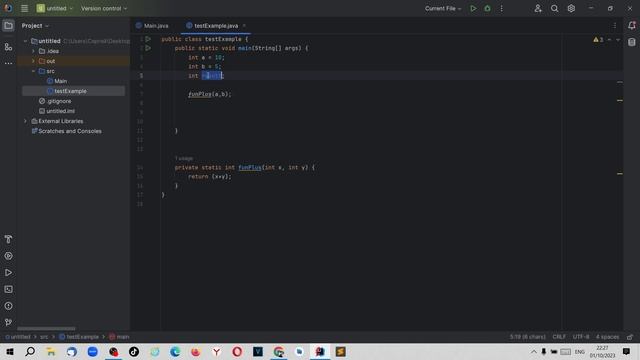
Task: Select the untitled.iml file
Action: [57, 111]
